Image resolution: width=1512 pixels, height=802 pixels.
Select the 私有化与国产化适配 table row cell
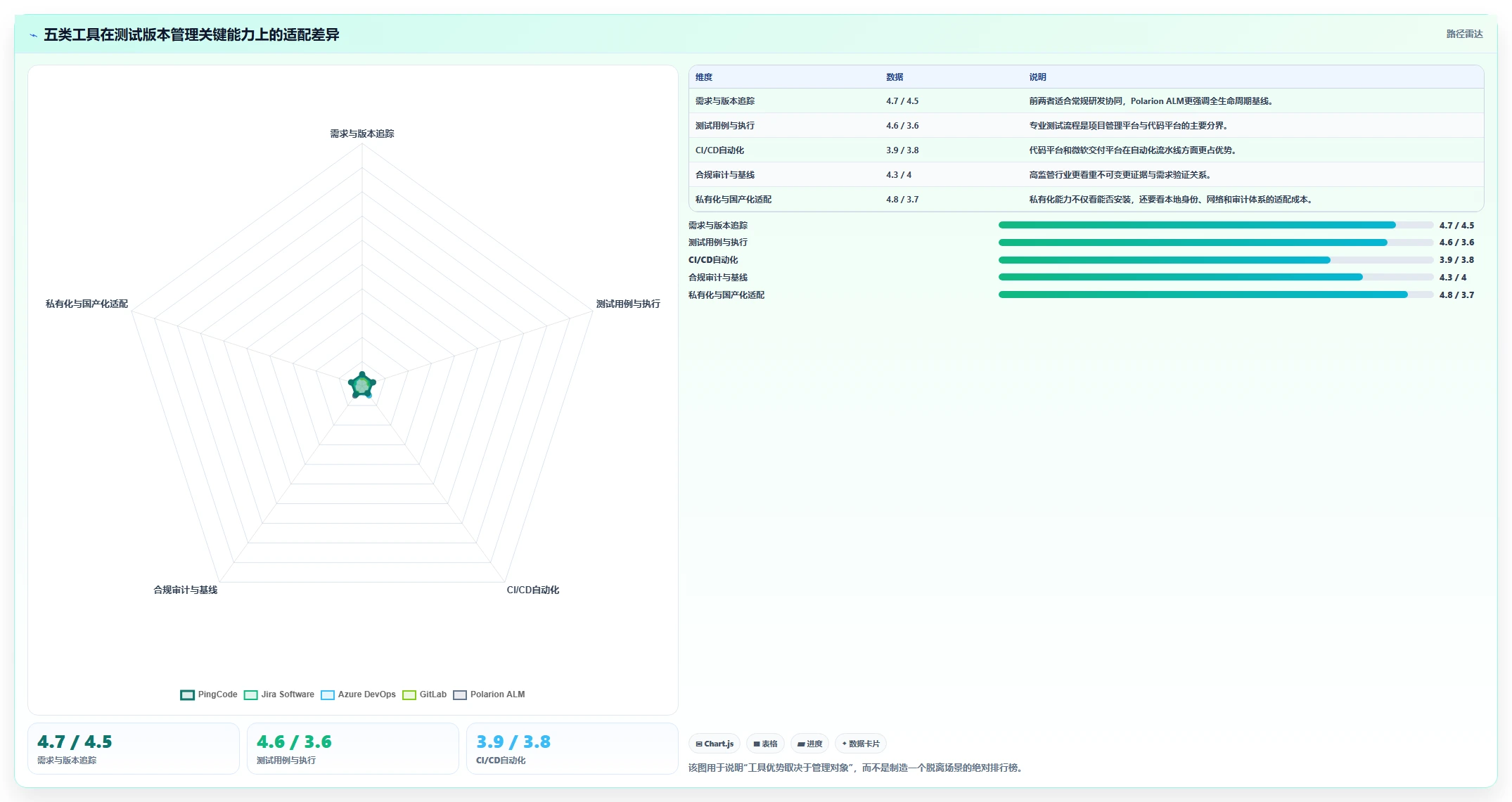[x=733, y=200]
